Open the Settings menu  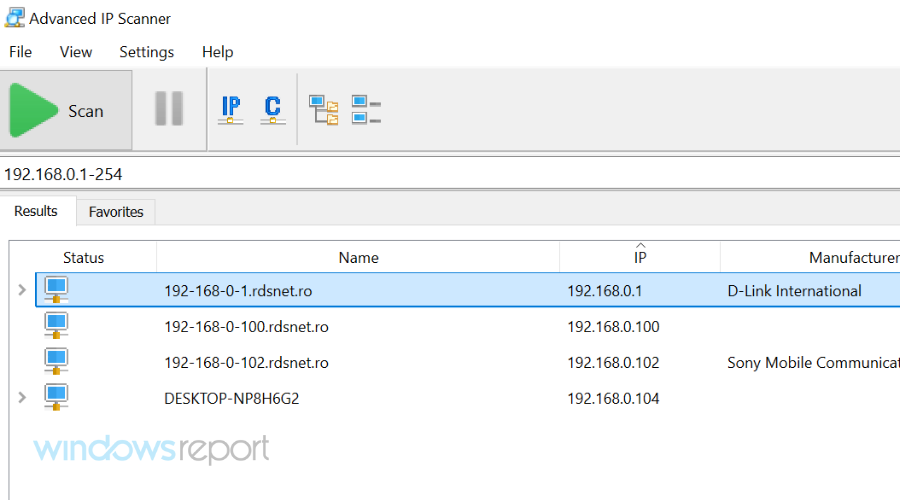coord(146,52)
